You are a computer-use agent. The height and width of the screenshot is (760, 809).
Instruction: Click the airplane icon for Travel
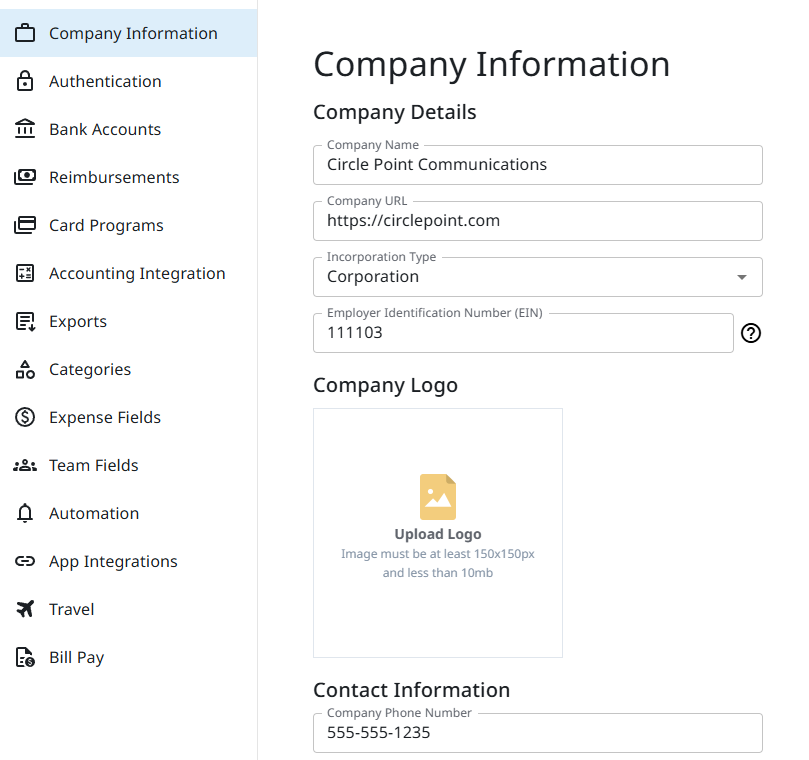coord(25,609)
